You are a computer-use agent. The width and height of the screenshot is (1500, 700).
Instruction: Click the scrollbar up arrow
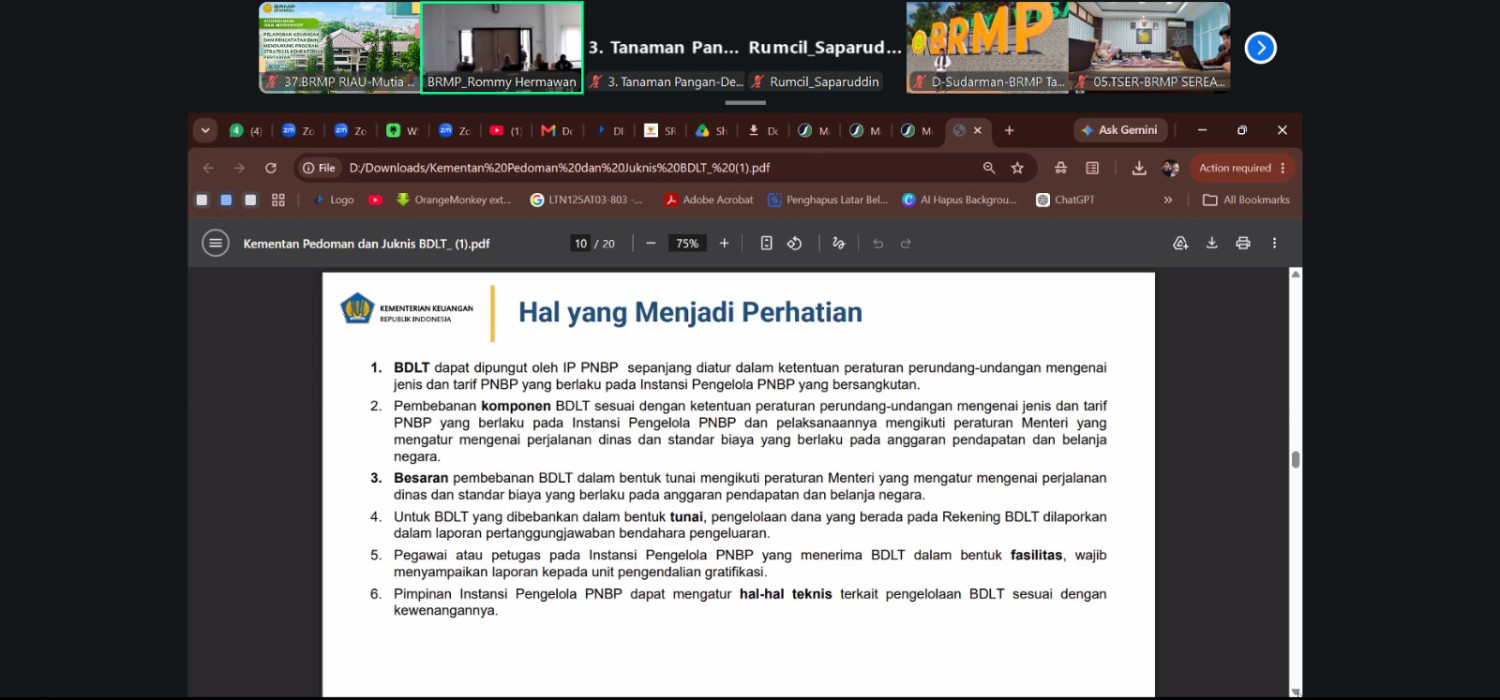coord(1296,274)
